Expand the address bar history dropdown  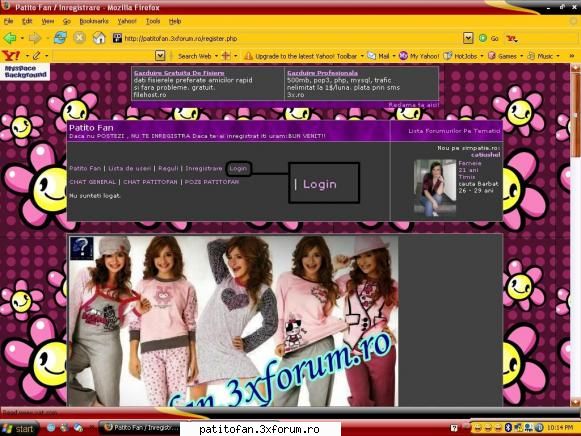468,38
